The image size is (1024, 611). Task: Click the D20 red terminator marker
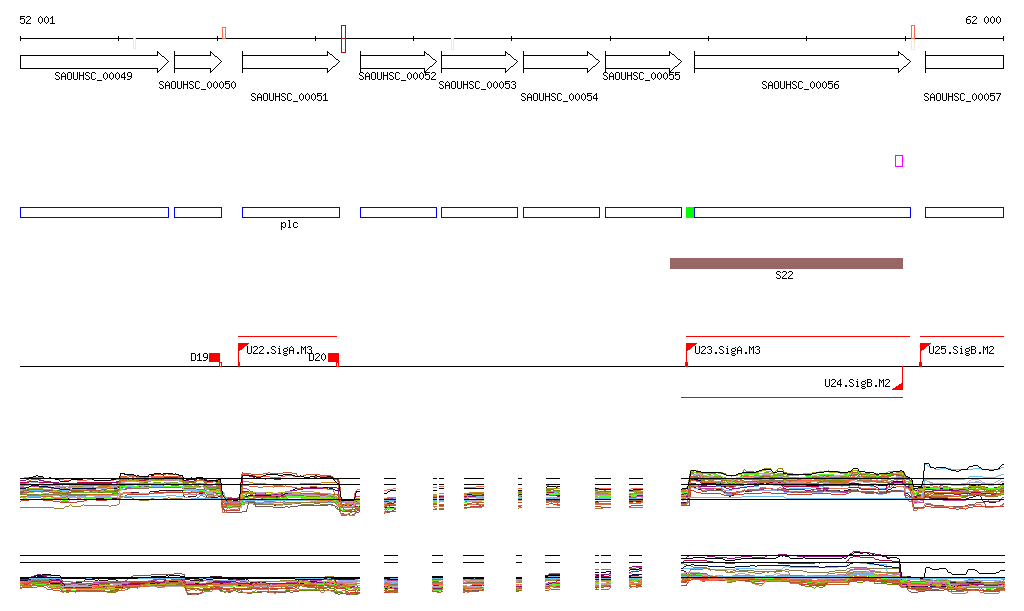(333, 357)
